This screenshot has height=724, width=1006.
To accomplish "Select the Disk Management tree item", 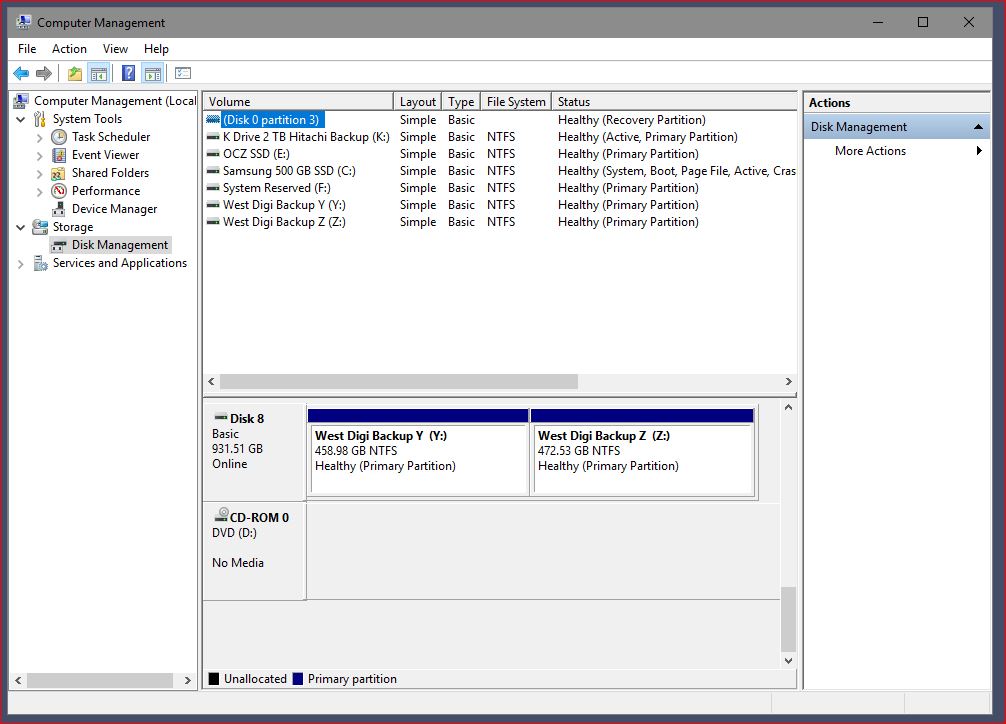I will point(119,245).
